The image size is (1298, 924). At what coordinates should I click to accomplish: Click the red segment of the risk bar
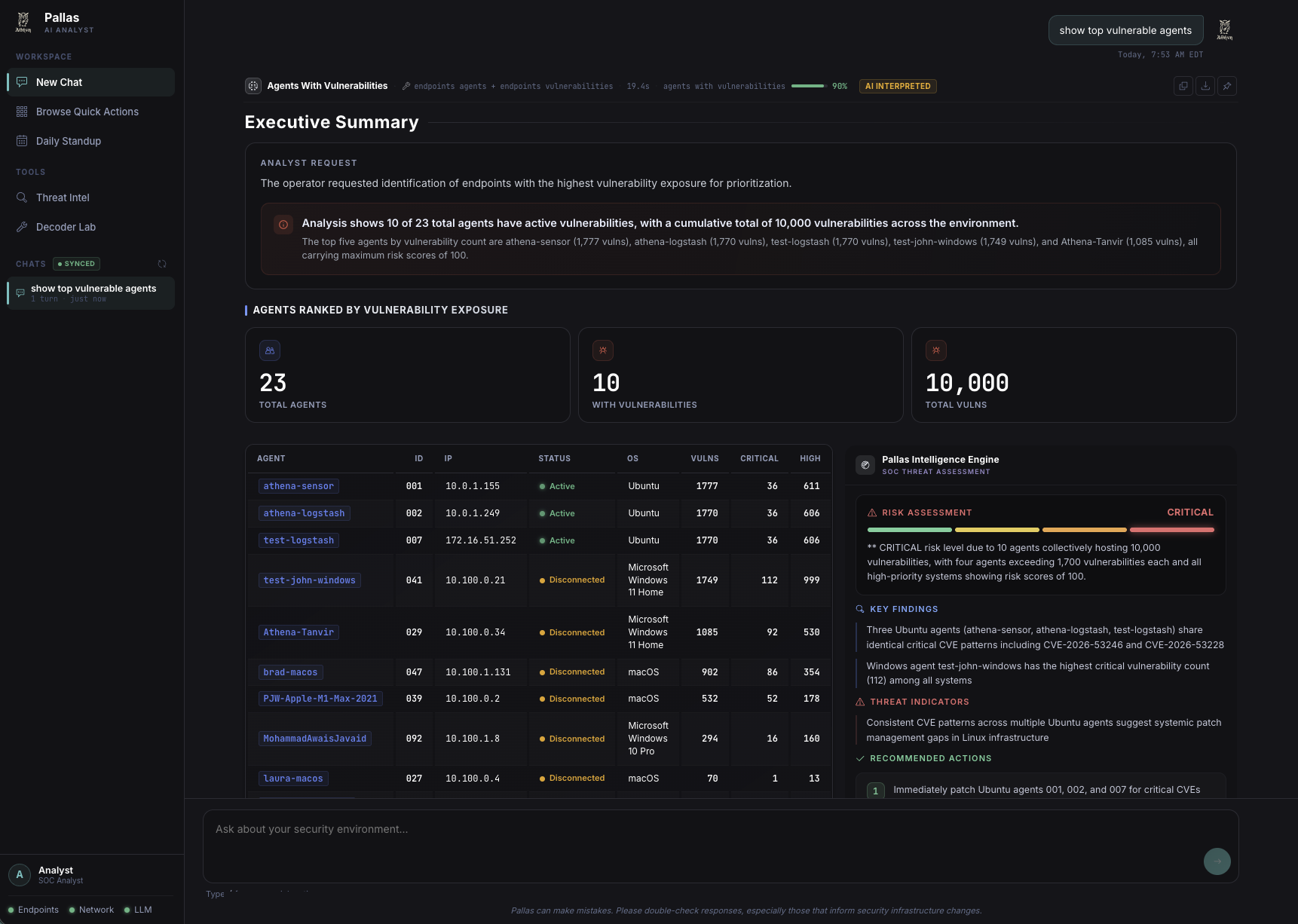pyautogui.click(x=1172, y=530)
